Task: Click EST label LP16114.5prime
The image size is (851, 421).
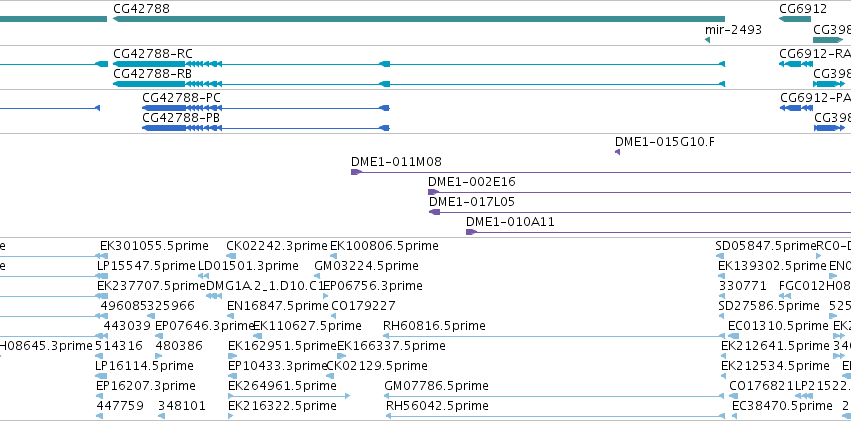Action: [x=144, y=365]
